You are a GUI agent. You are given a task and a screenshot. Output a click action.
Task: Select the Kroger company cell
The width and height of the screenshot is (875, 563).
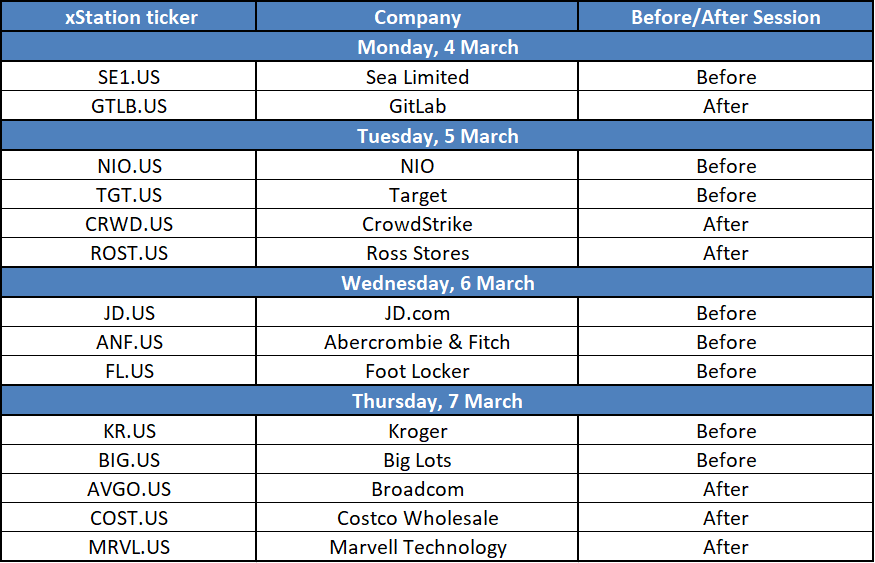pyautogui.click(x=417, y=430)
